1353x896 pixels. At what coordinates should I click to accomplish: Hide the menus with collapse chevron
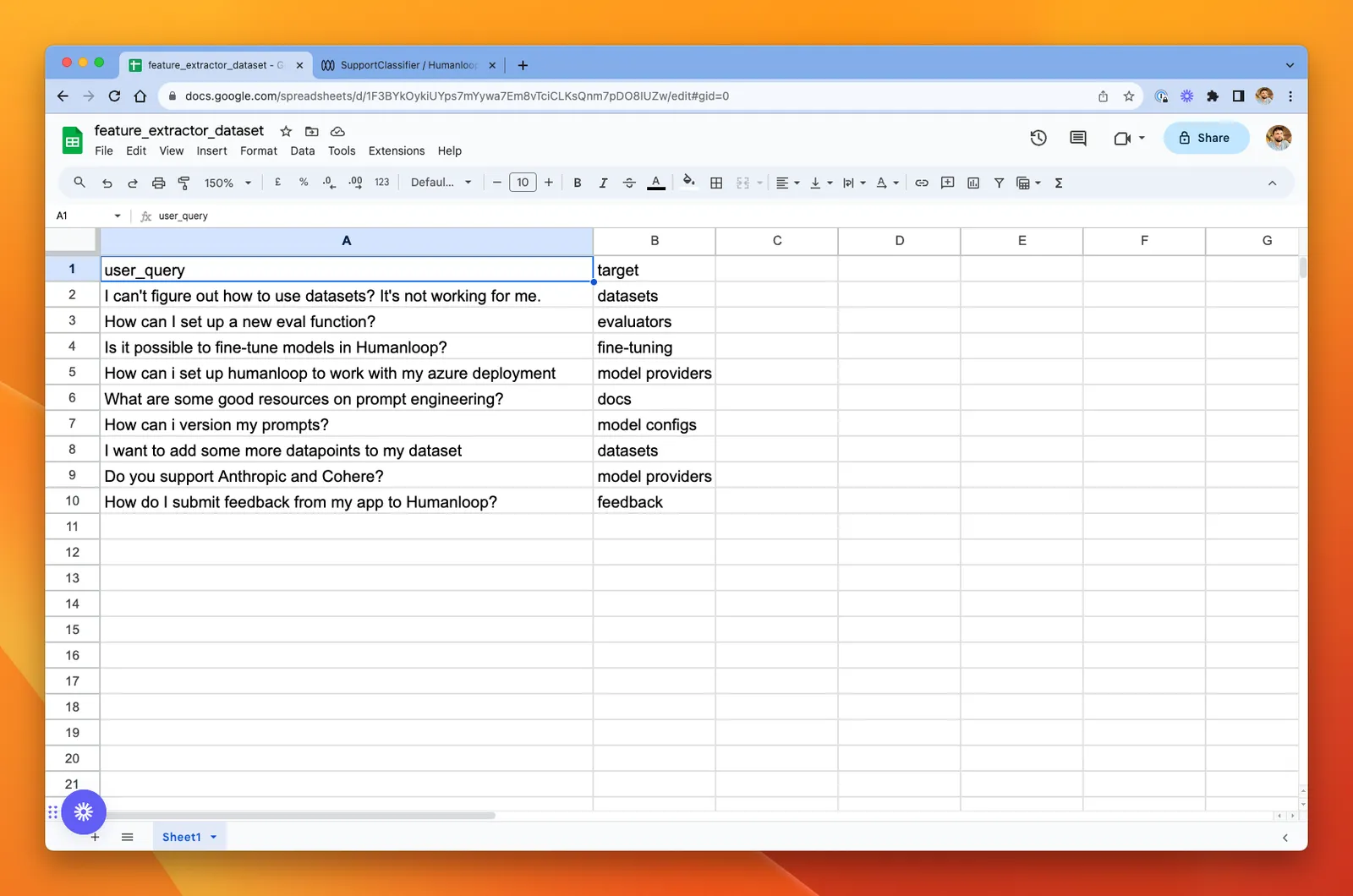coord(1272,183)
